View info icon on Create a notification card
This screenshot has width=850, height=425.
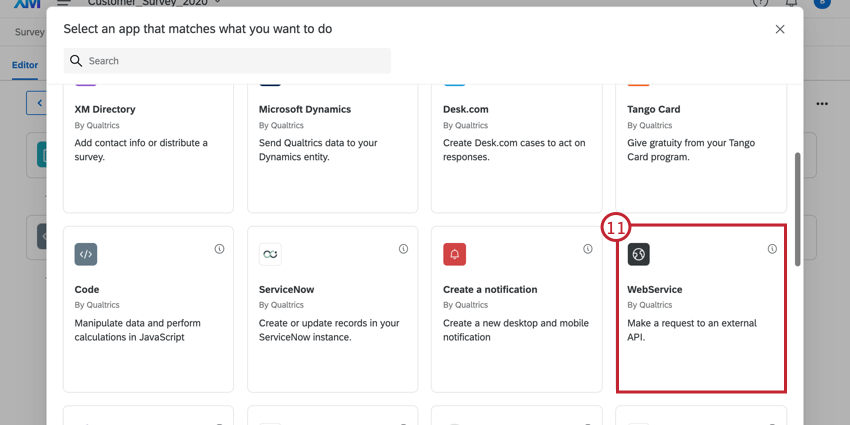point(587,249)
